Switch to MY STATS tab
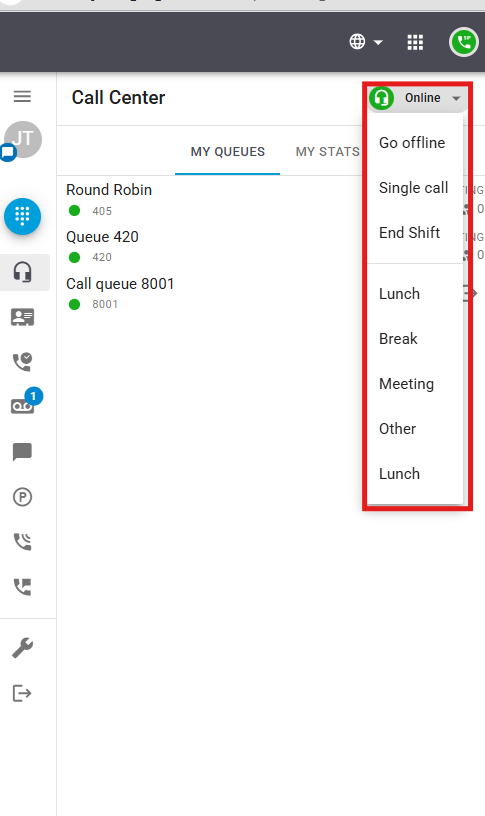 327,151
